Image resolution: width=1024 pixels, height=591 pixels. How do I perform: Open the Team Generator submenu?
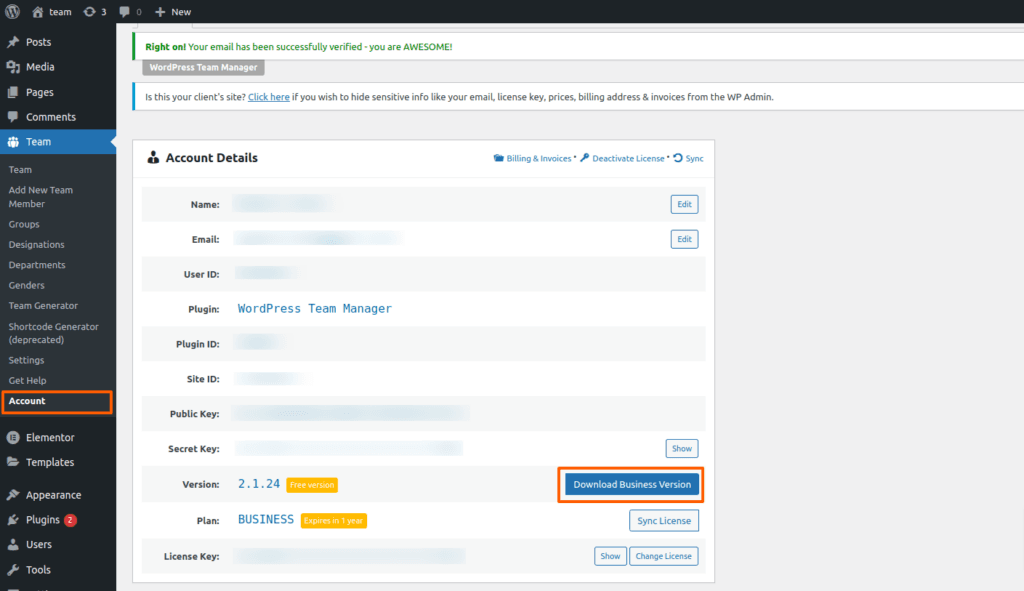point(43,306)
